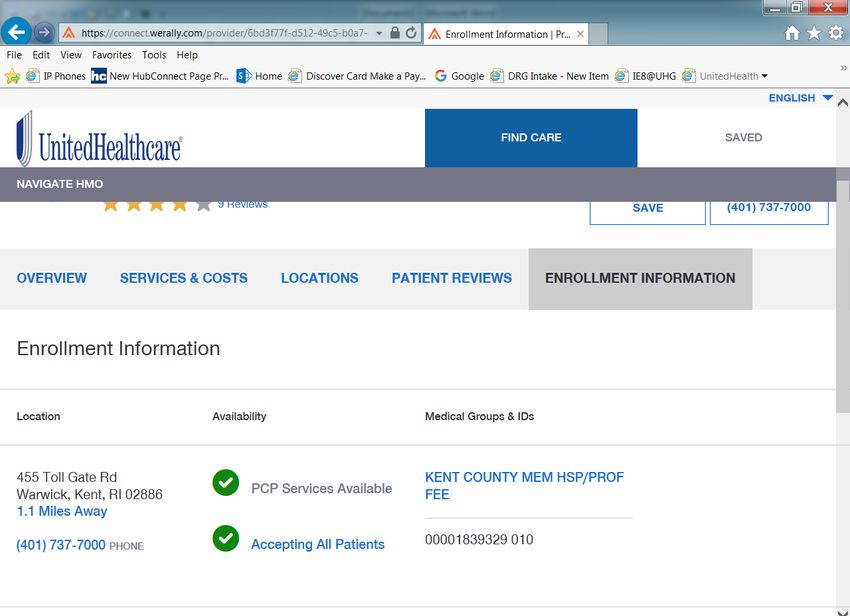Open the SharePoint Home bookmark
The width and height of the screenshot is (850, 616).
259,76
